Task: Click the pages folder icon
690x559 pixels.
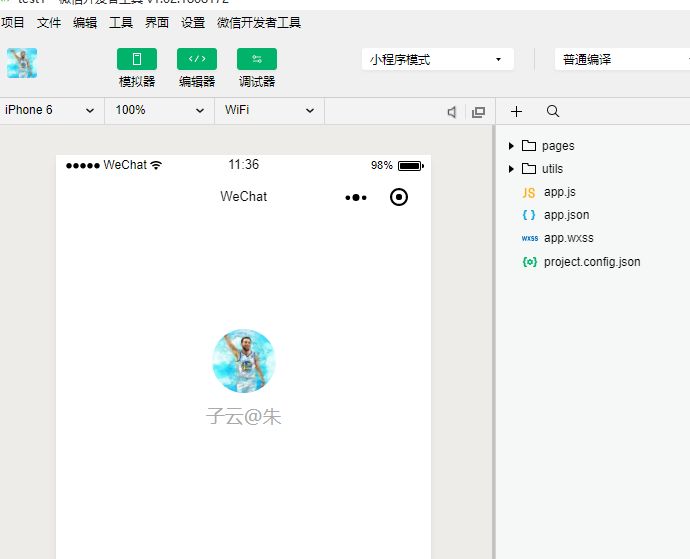Action: coord(529,146)
